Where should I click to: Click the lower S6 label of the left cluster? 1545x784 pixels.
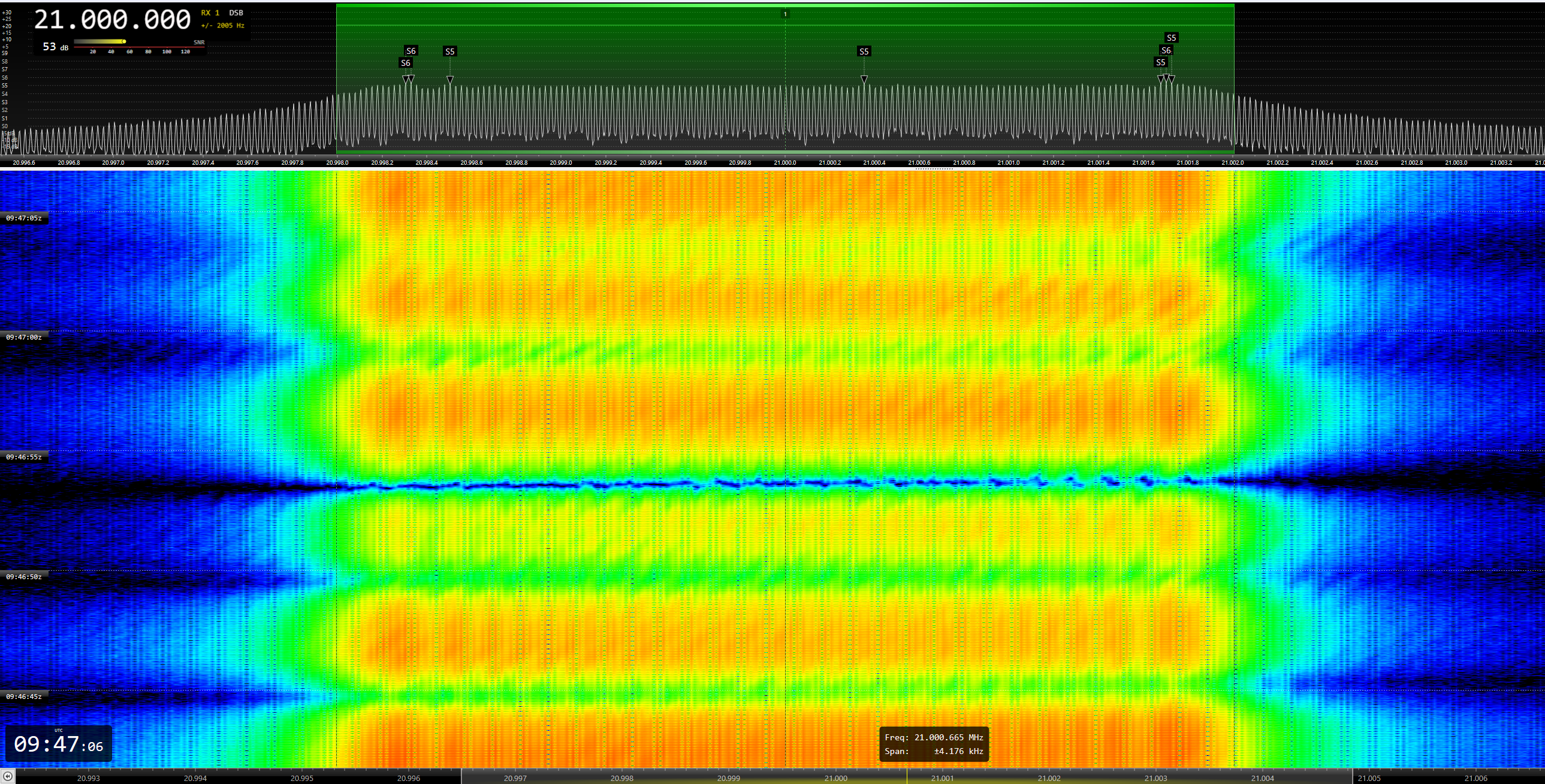click(x=406, y=63)
